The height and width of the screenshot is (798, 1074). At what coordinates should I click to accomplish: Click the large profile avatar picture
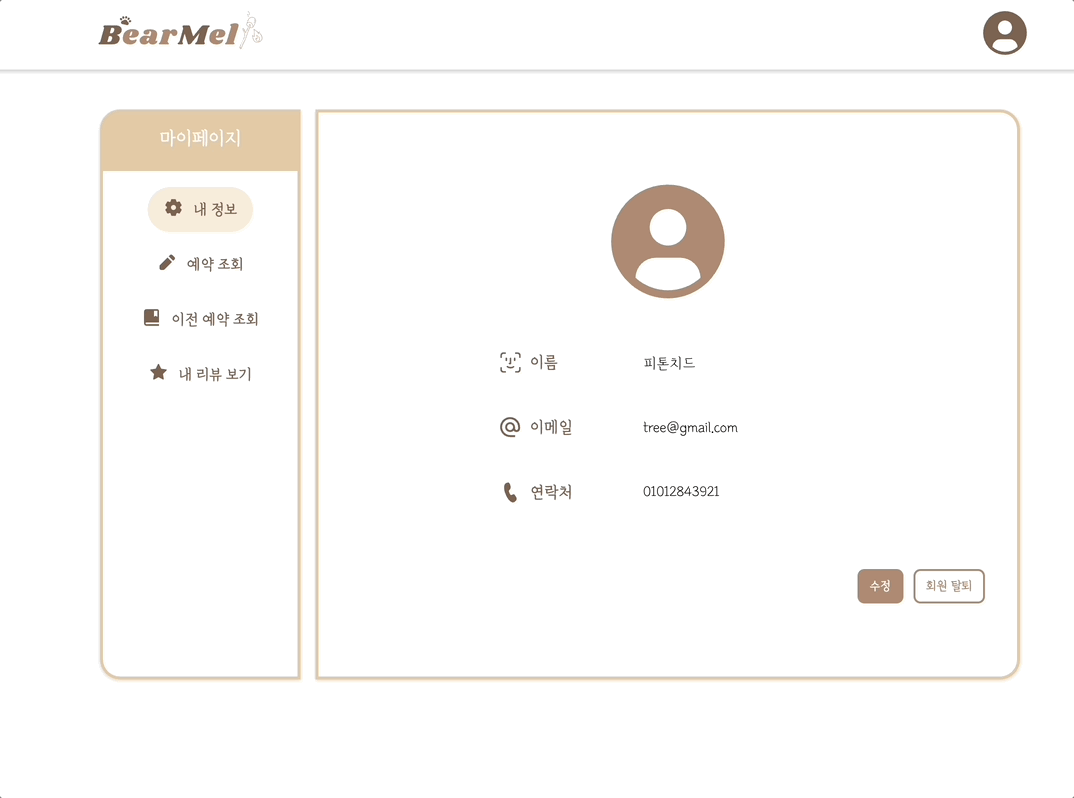pos(668,241)
